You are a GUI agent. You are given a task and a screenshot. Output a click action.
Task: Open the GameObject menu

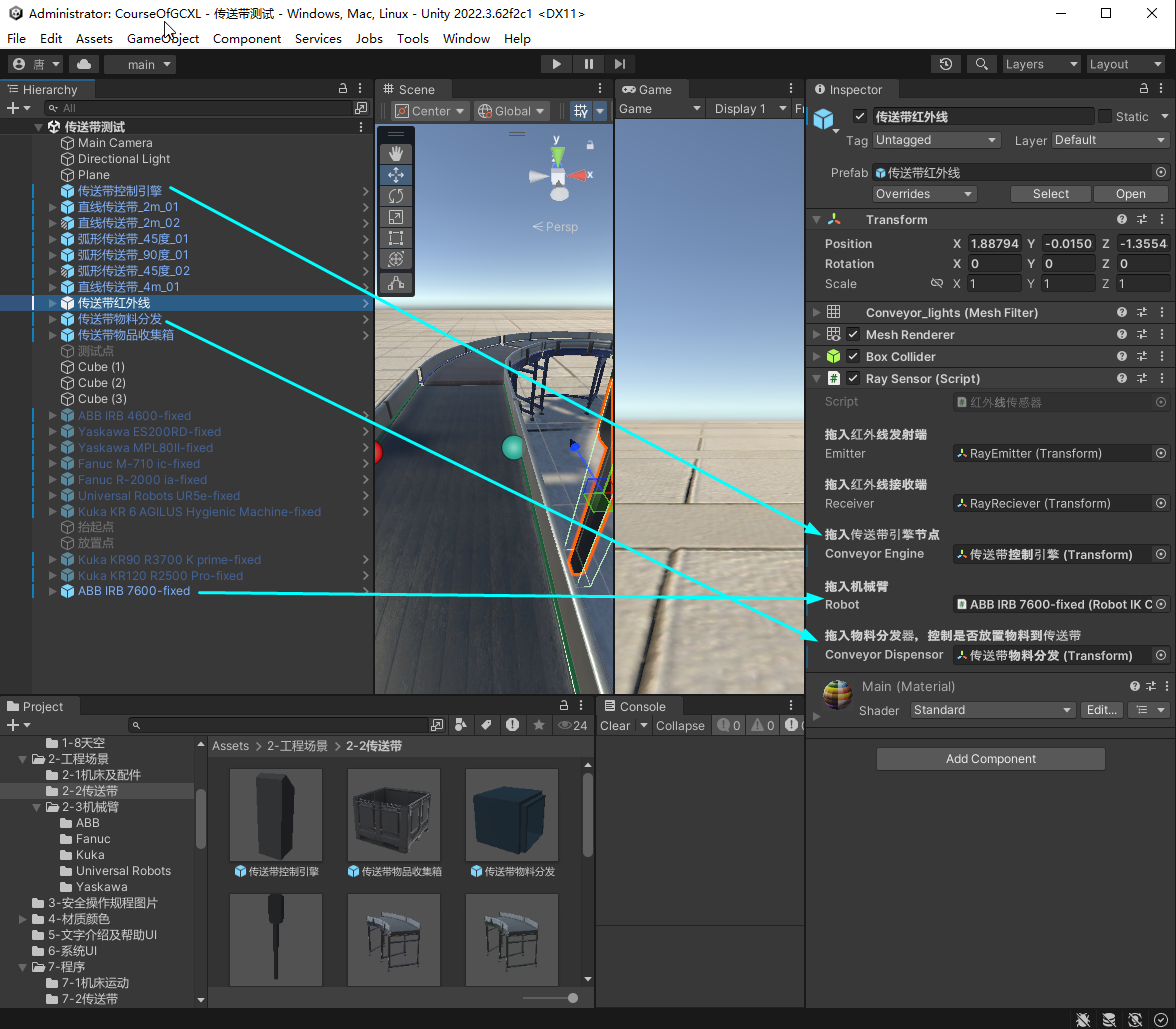pos(163,38)
